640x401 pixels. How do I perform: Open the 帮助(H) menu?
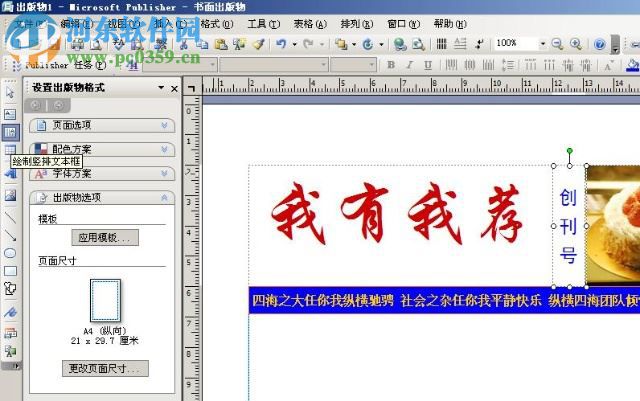tap(450, 24)
